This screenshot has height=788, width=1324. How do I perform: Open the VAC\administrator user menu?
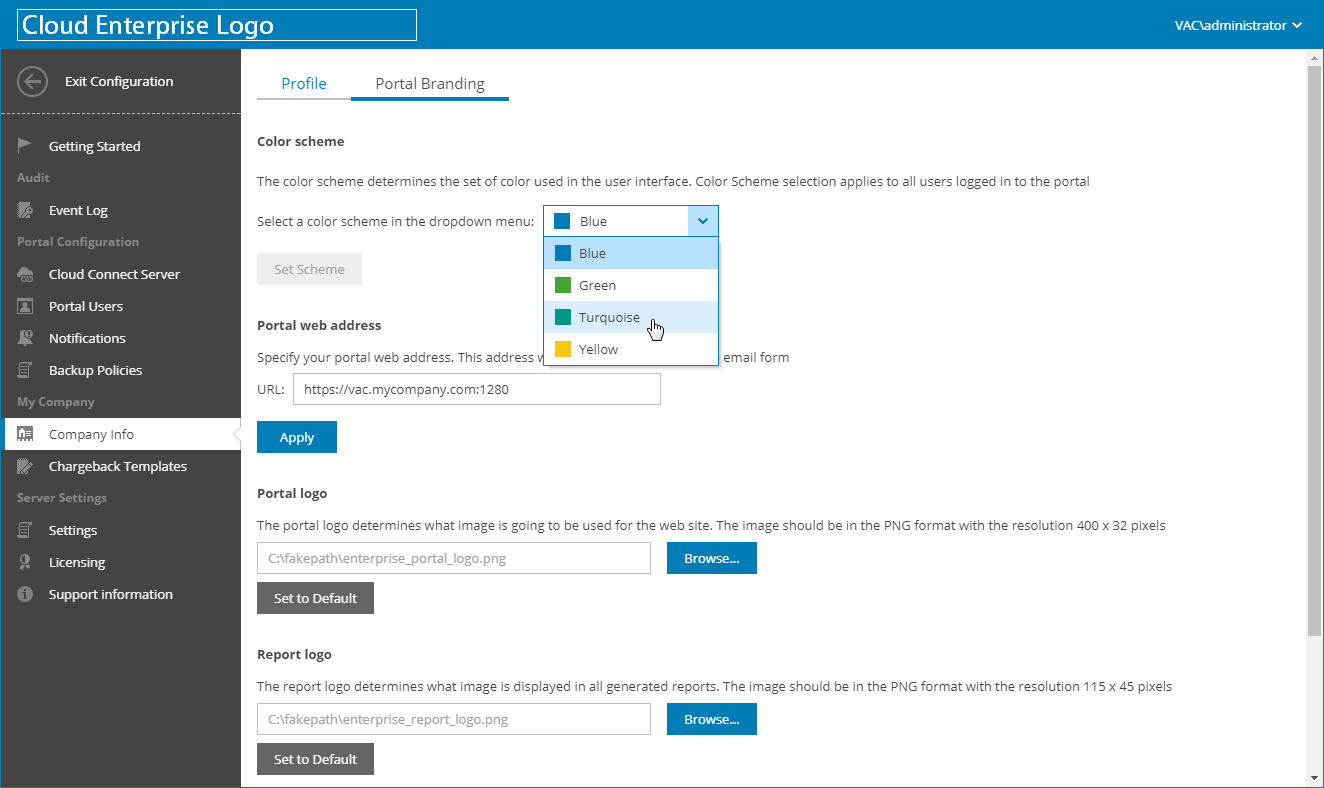1238,25
